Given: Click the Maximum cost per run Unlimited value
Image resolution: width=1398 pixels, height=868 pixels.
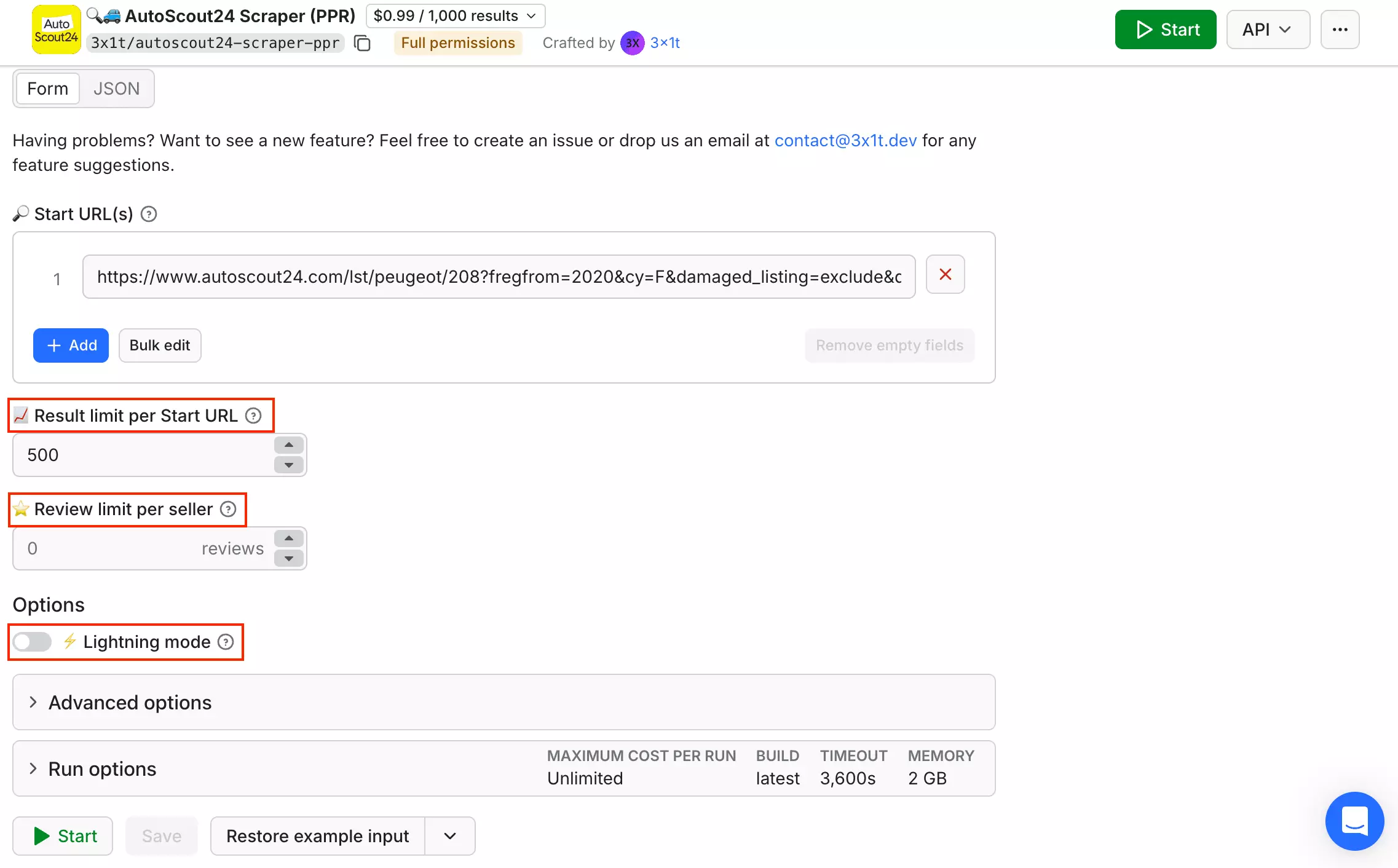Looking at the screenshot, I should (585, 778).
